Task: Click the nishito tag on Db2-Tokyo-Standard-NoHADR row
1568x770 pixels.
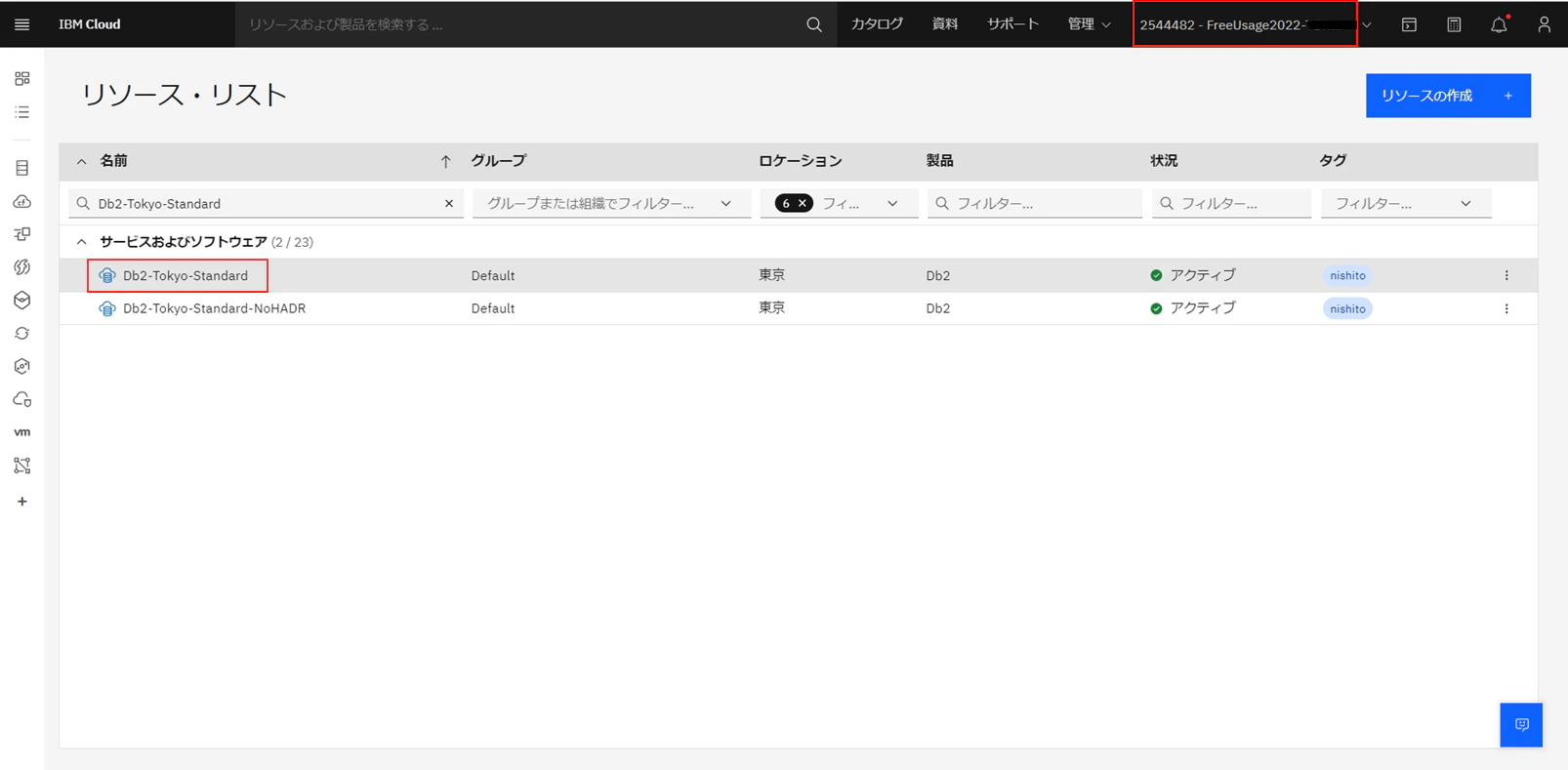Action: [1347, 308]
